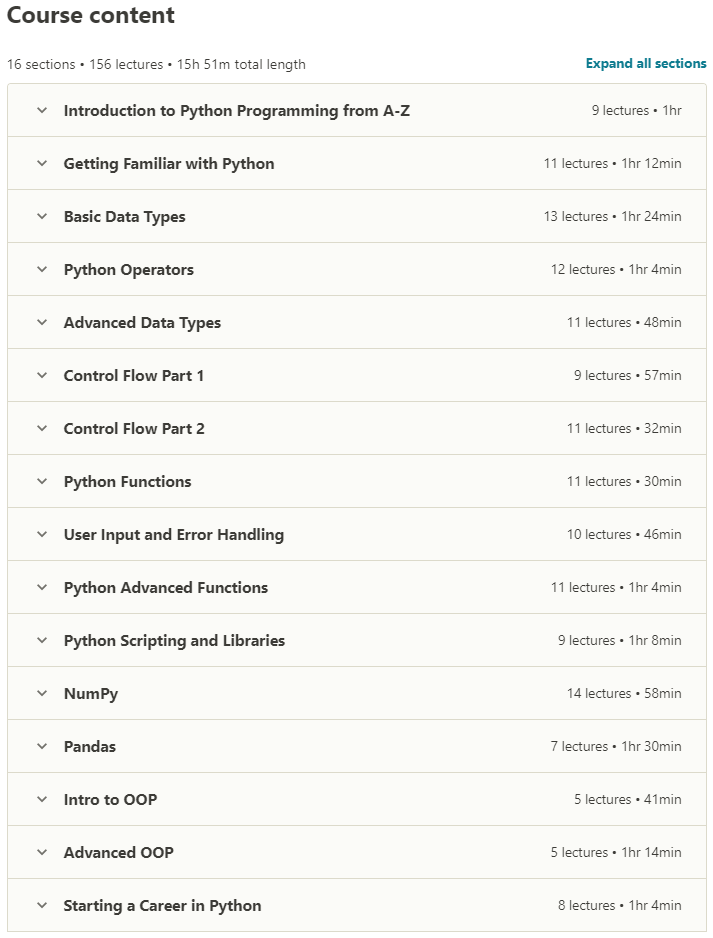713x938 pixels.
Task: Expand the Introduction to Python Programming section chevron
Action: 42,111
